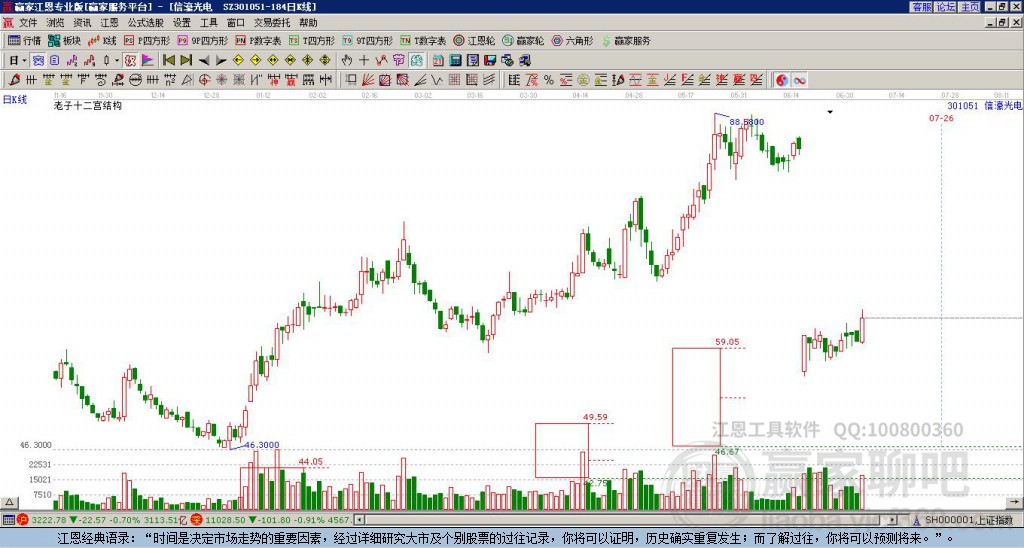Click the 46.3000 low price label on chart
Viewport: 1024px width, 548px height.
click(x=261, y=445)
